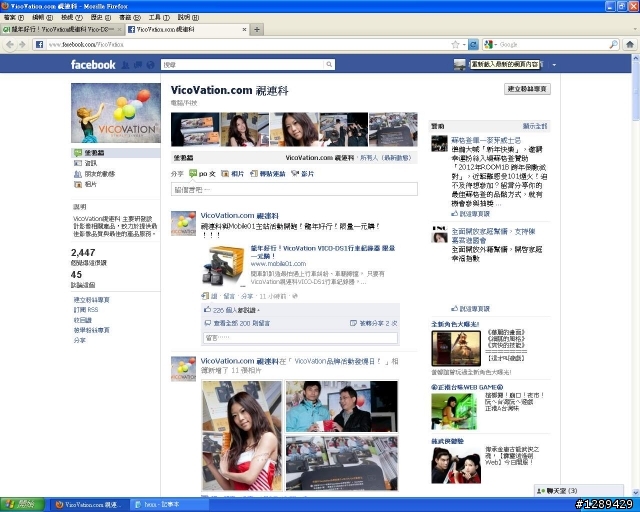Open the WEB GAME ad image

tap(454, 412)
